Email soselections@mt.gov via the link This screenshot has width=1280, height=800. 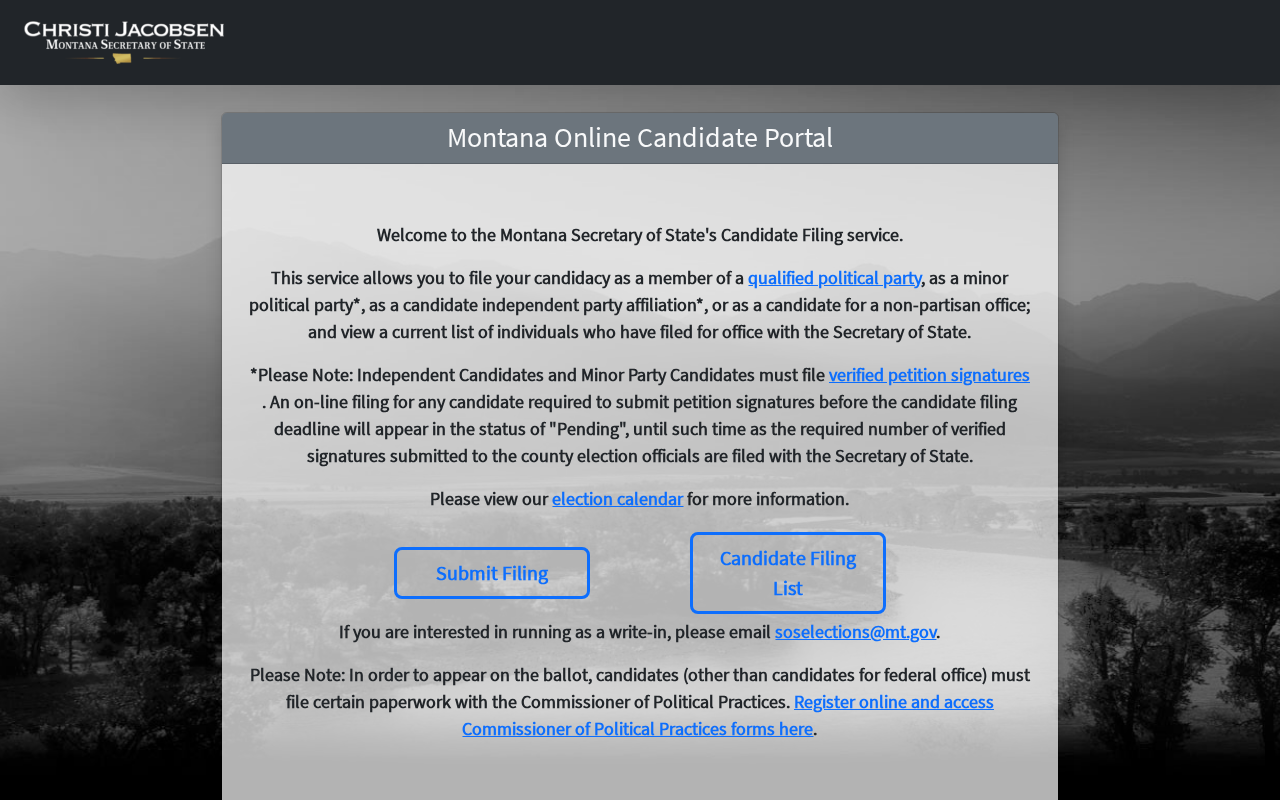(855, 632)
